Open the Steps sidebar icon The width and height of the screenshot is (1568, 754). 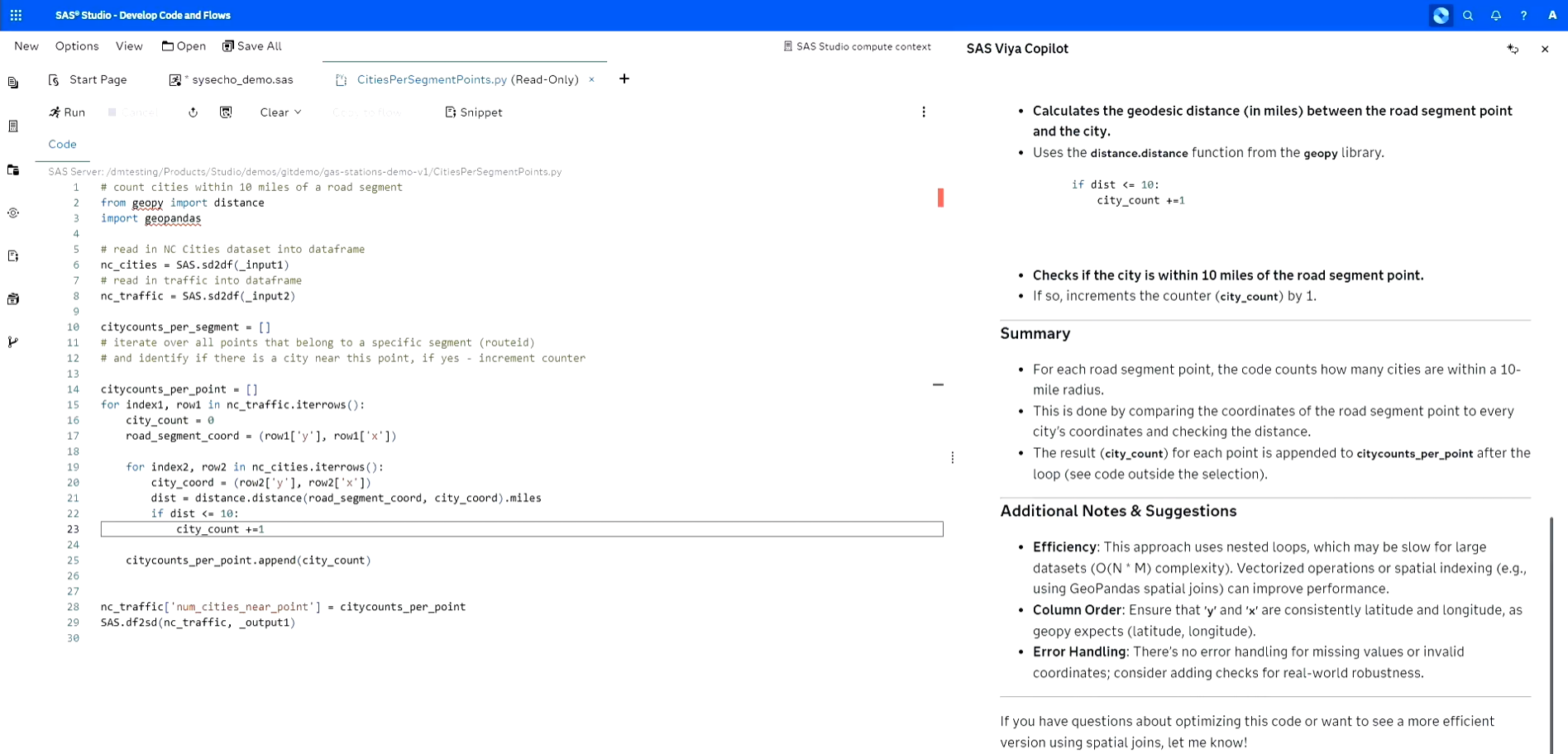(x=13, y=212)
